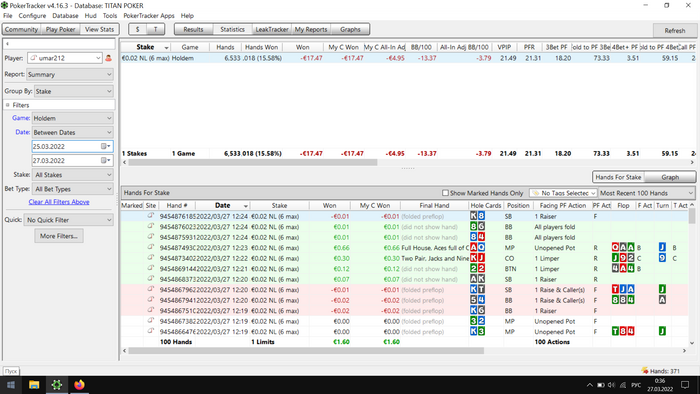Expand the Report Summary dropdown

click(x=70, y=75)
